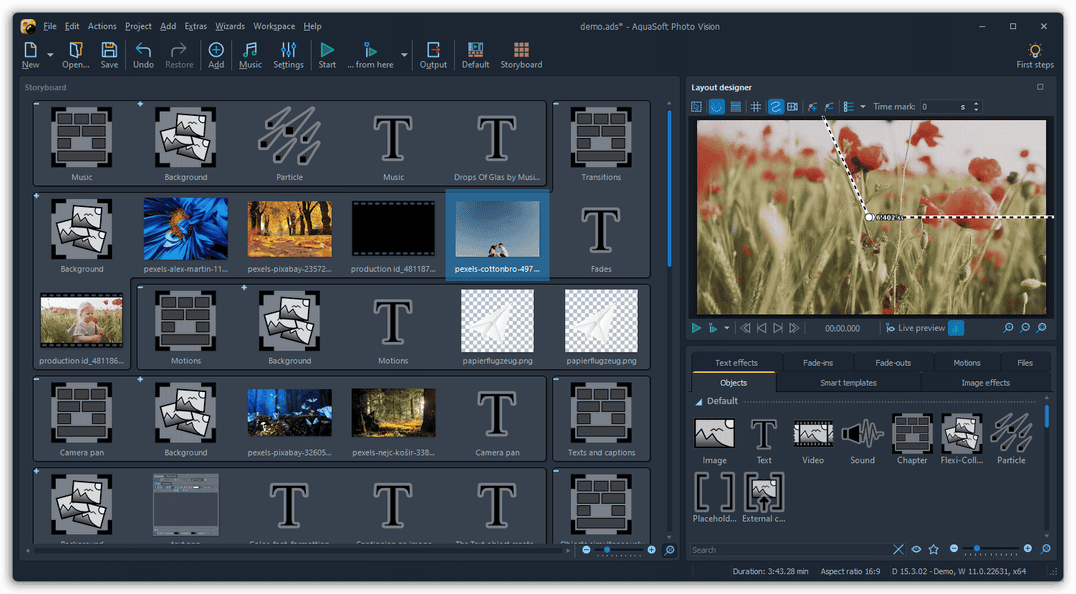Switch to the Image effects tab
The height and width of the screenshot is (594, 1076).
coord(985,383)
